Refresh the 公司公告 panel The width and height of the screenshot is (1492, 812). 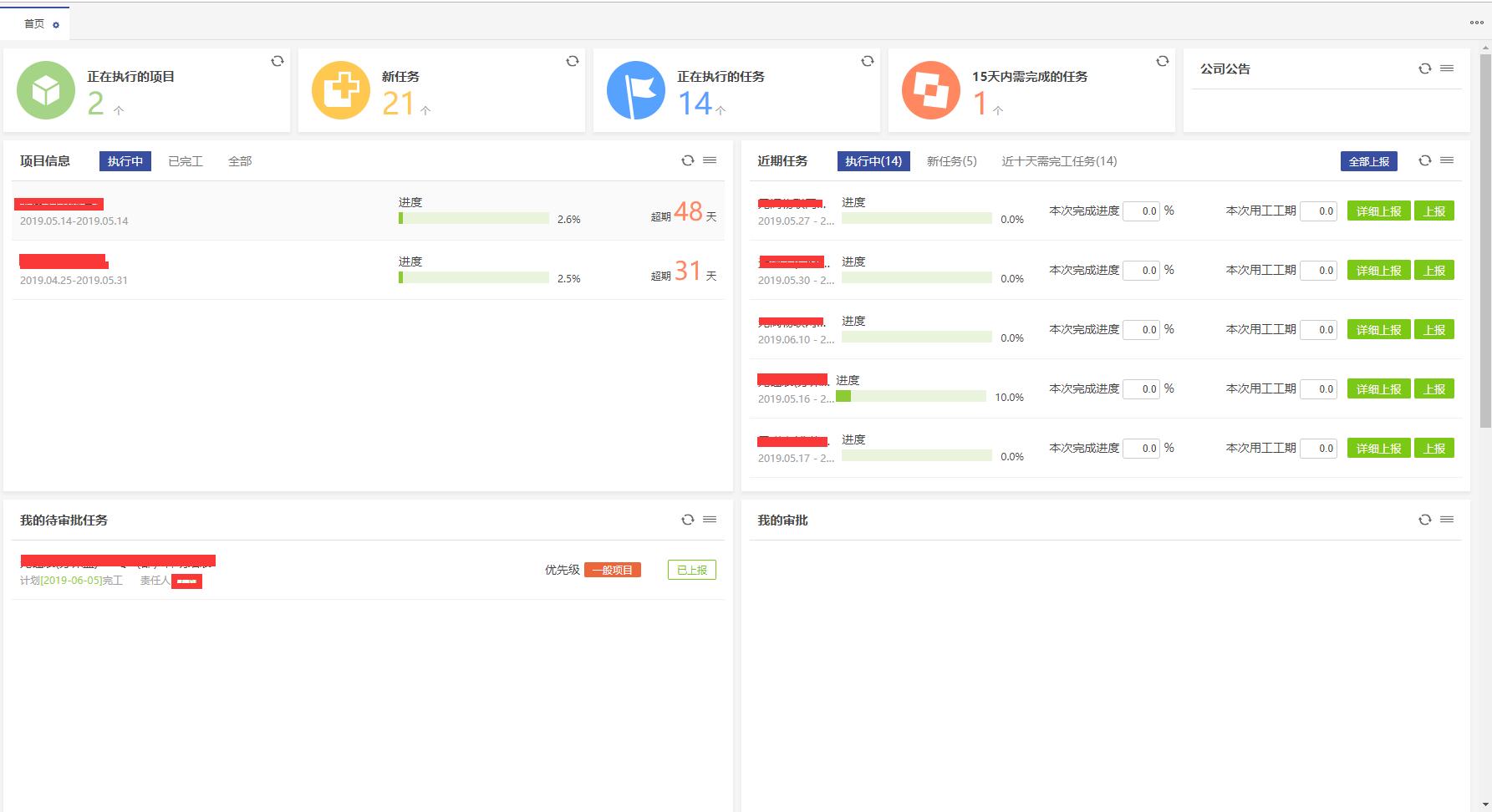point(1424,69)
